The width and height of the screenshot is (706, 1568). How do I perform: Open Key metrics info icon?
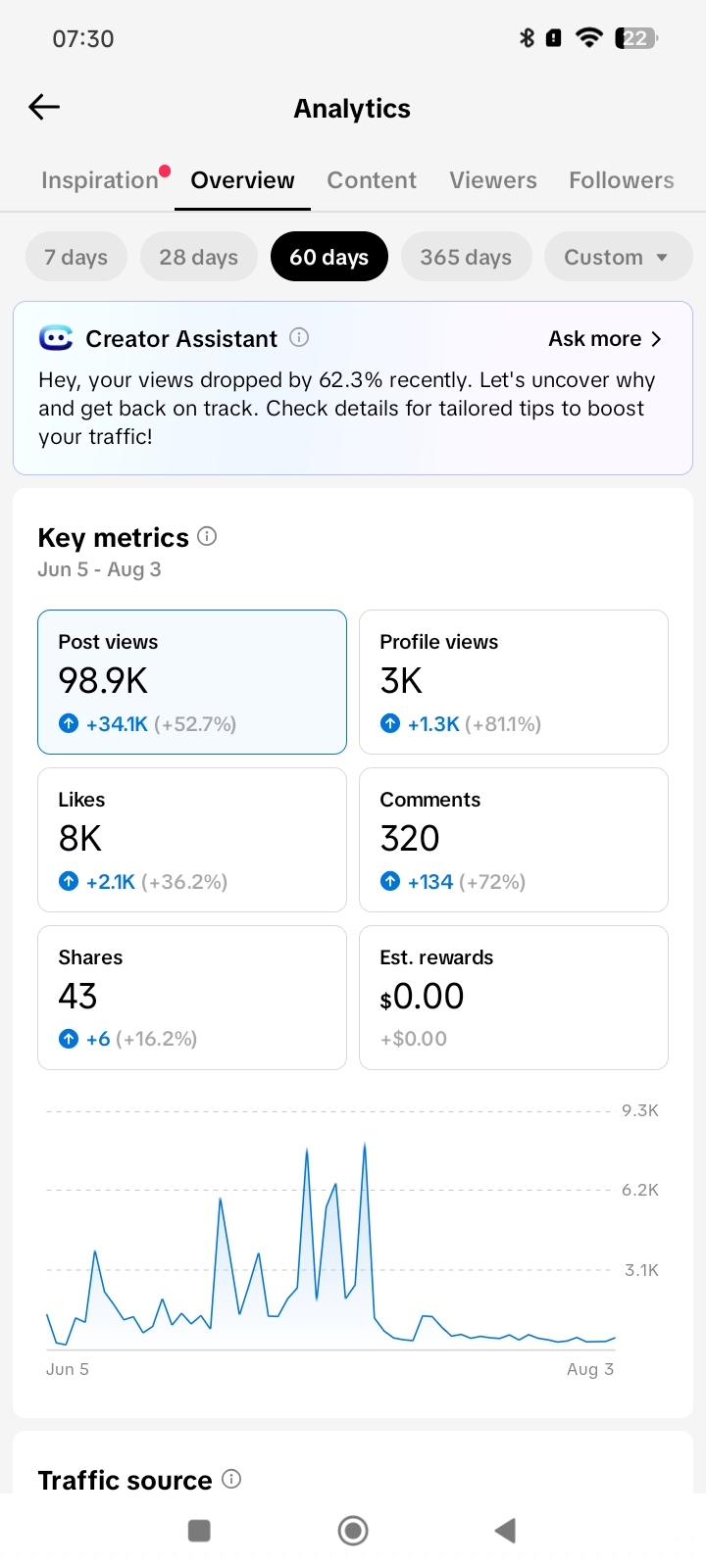pos(207,536)
